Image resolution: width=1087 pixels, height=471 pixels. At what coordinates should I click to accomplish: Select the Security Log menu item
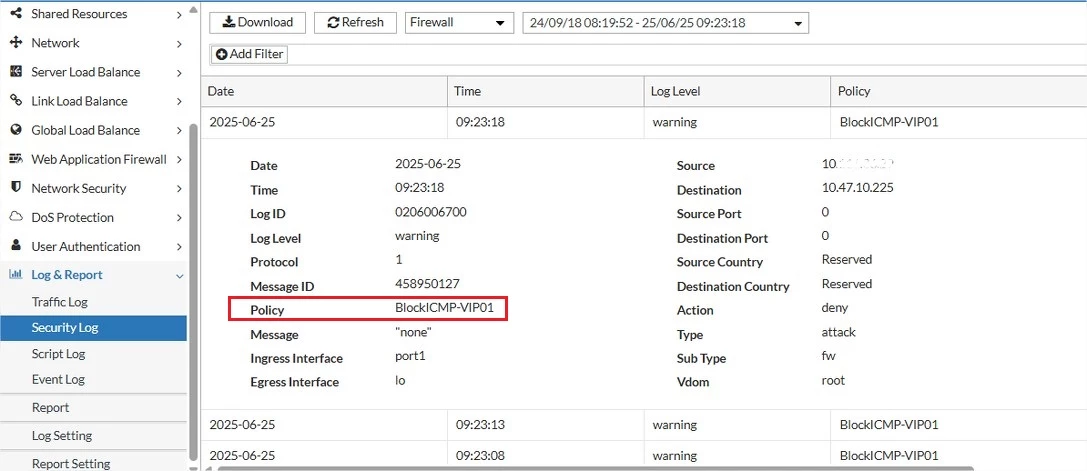(x=94, y=328)
